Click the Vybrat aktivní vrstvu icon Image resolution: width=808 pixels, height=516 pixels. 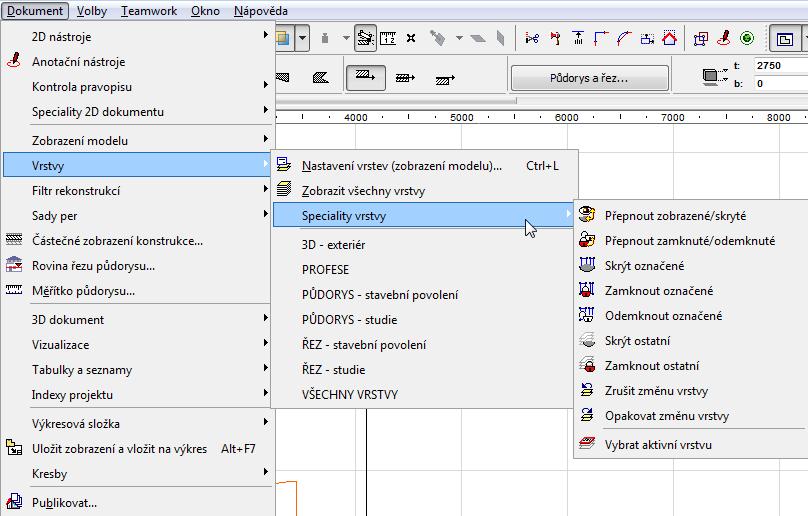[586, 443]
